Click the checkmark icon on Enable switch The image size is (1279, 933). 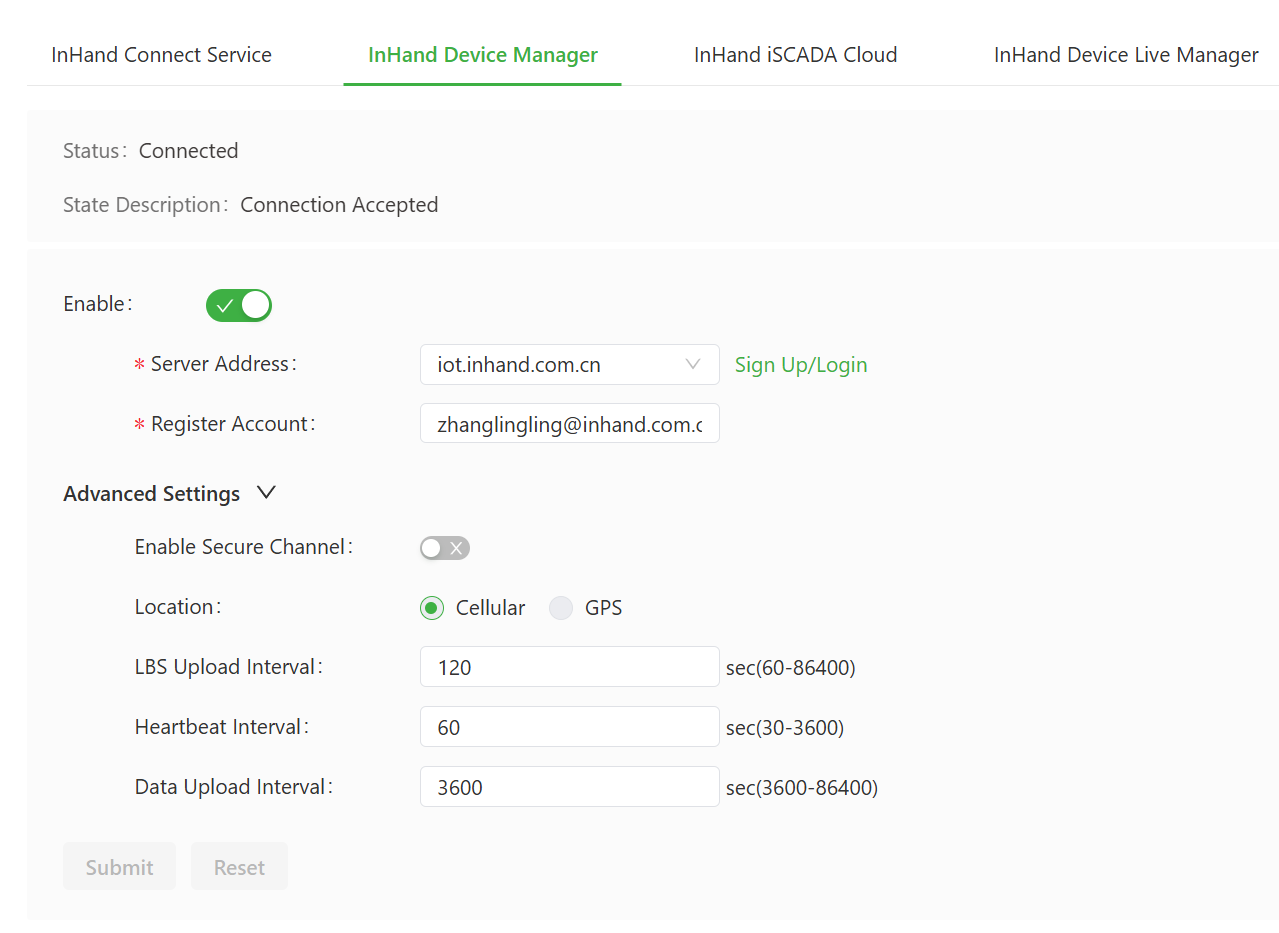[225, 306]
